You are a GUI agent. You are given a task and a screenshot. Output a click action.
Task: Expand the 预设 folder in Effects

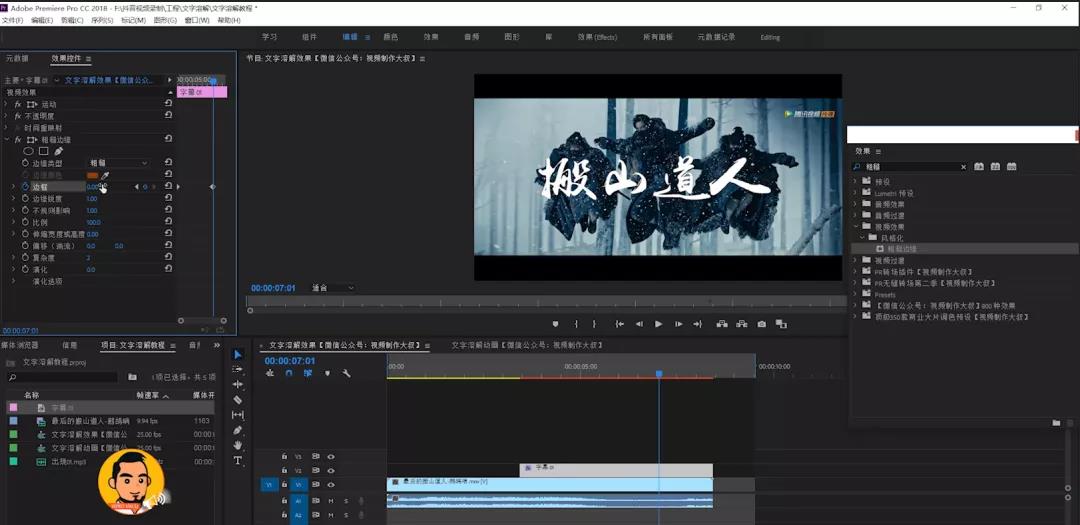(856, 182)
